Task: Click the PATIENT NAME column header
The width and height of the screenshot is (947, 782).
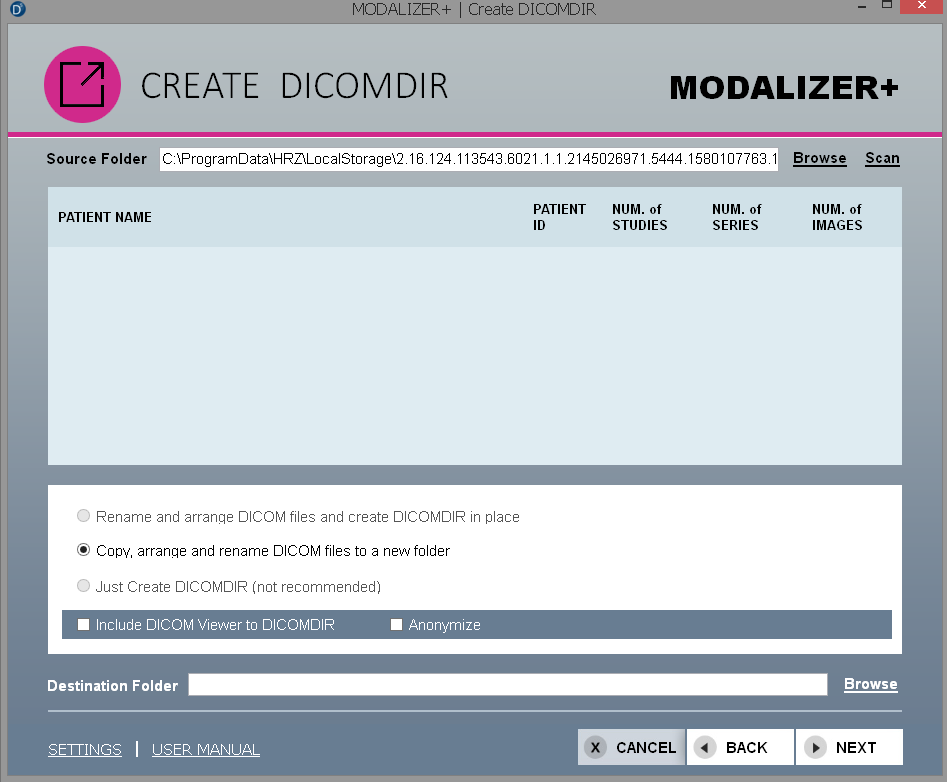Action: 105,217
